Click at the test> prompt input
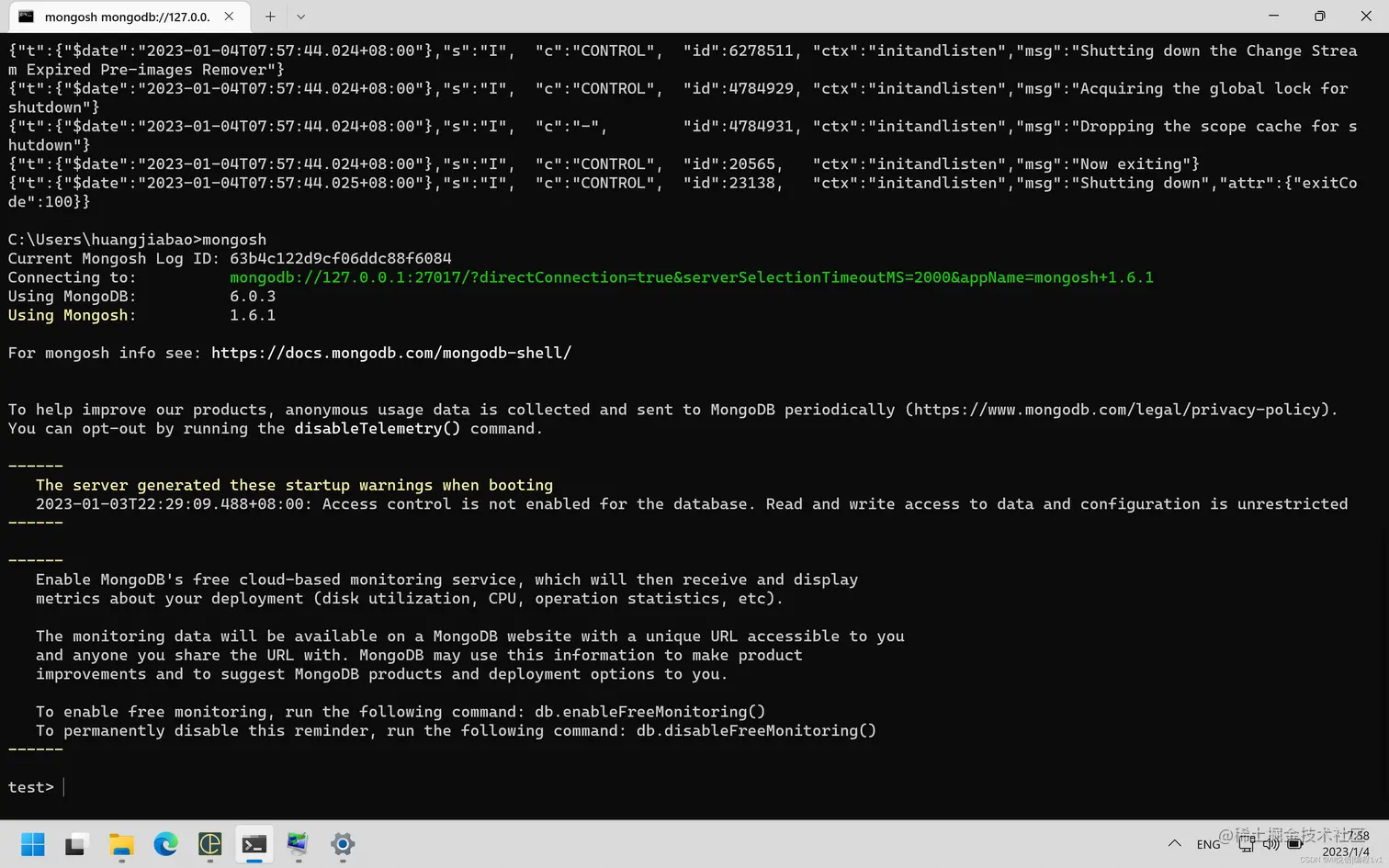Image resolution: width=1389 pixels, height=868 pixels. [x=64, y=787]
